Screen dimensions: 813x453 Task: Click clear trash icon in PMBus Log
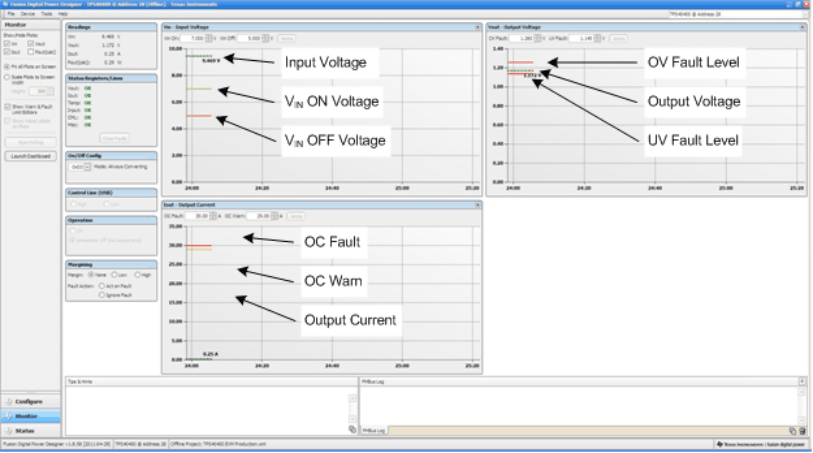pyautogui.click(x=802, y=429)
